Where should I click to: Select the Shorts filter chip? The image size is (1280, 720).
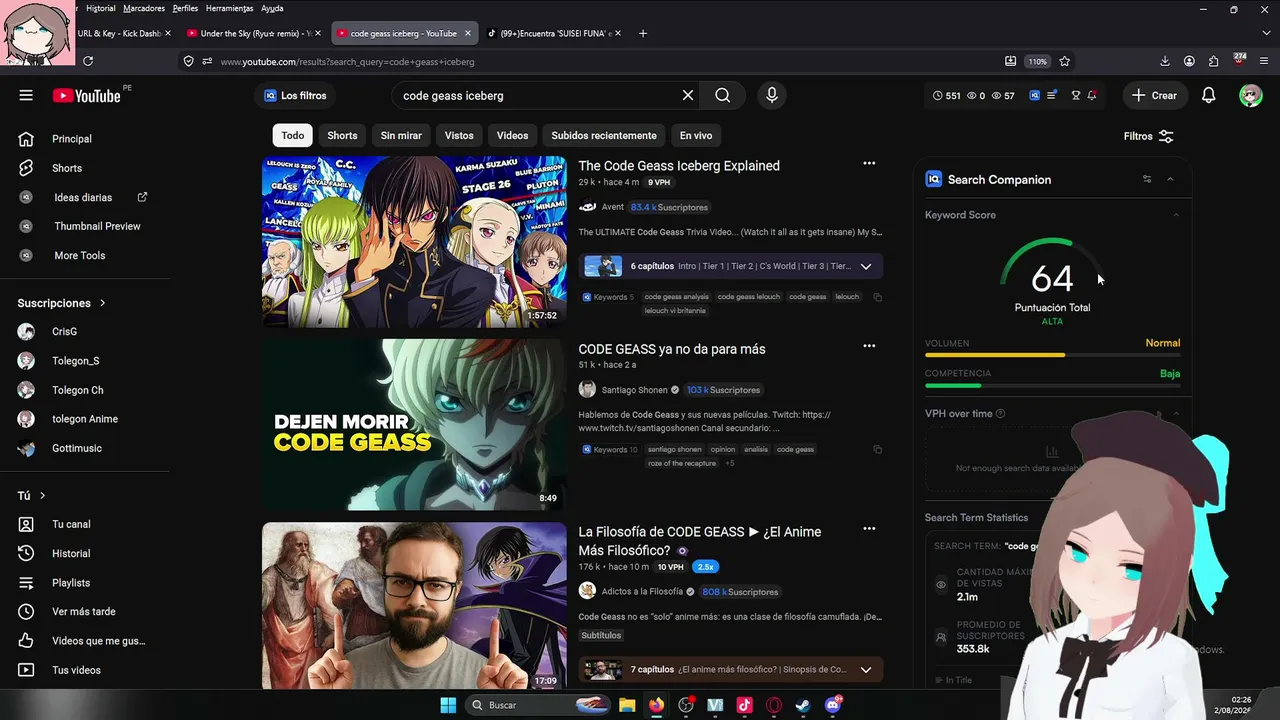(342, 136)
